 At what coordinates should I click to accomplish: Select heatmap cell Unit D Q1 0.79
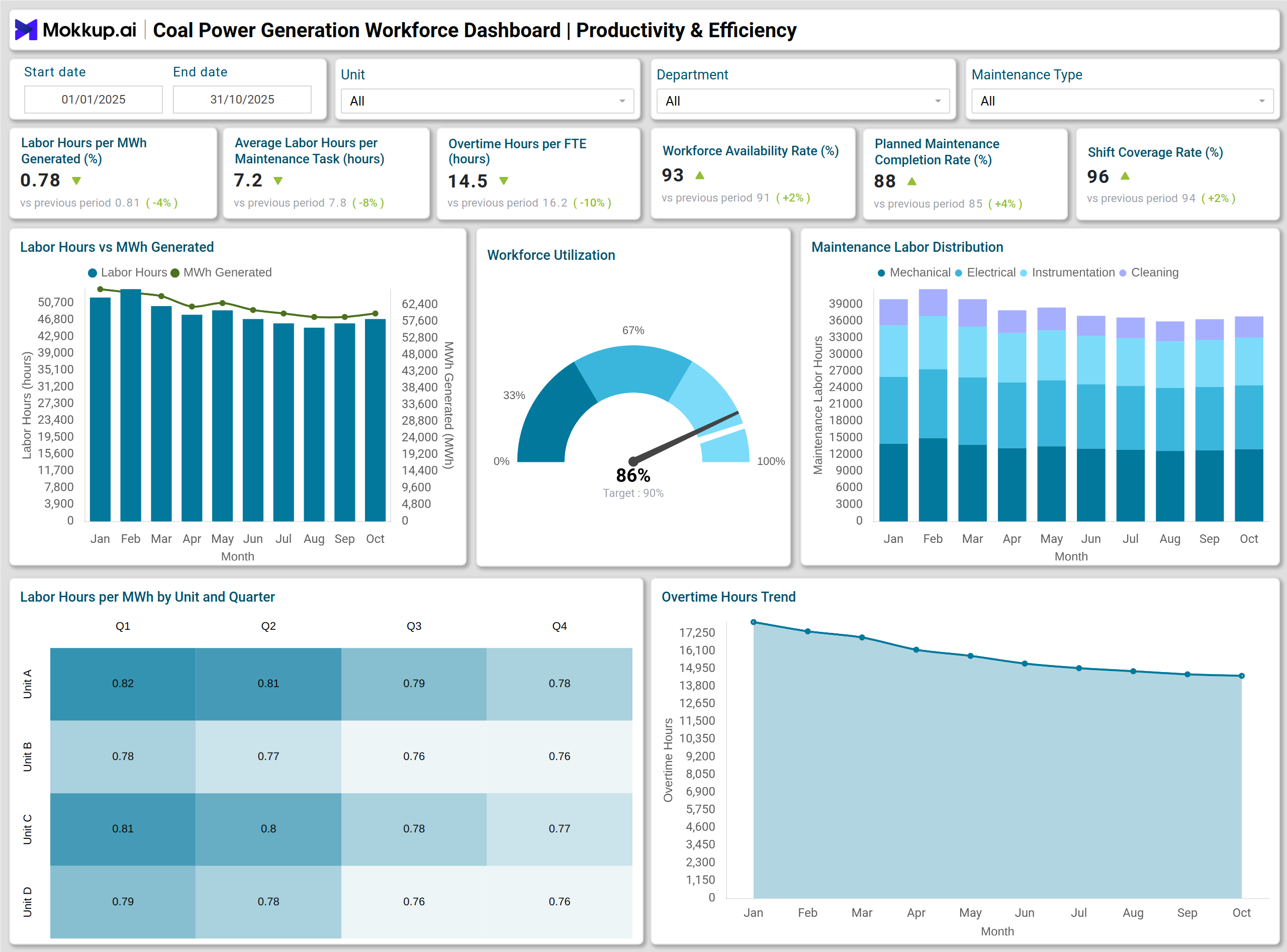[x=123, y=902]
